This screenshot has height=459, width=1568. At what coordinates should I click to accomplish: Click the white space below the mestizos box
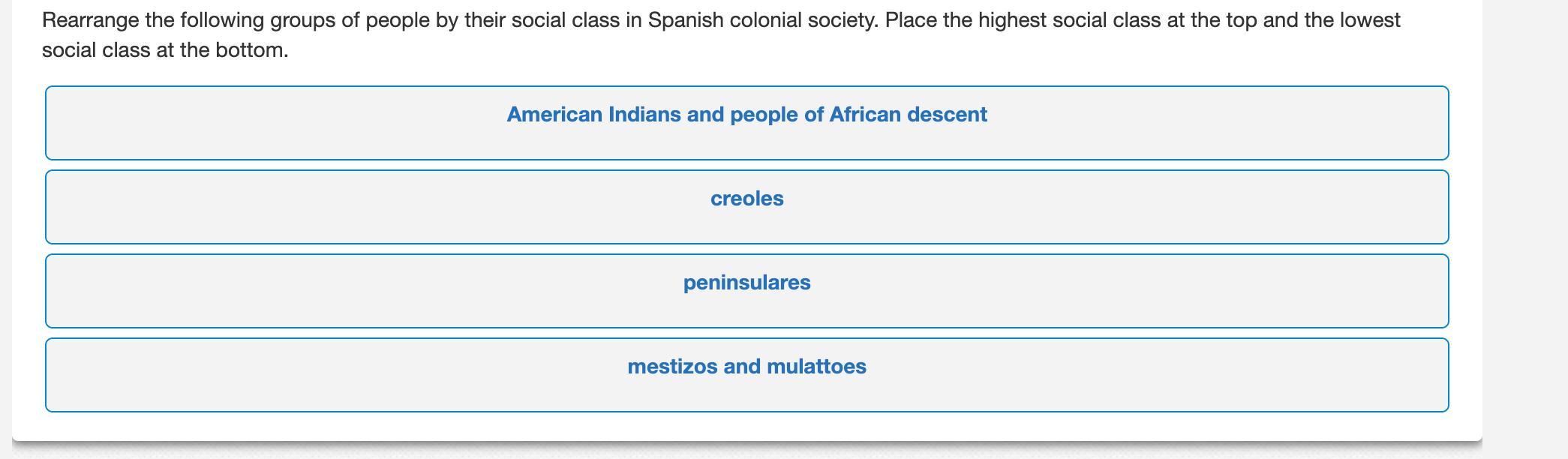click(x=746, y=426)
